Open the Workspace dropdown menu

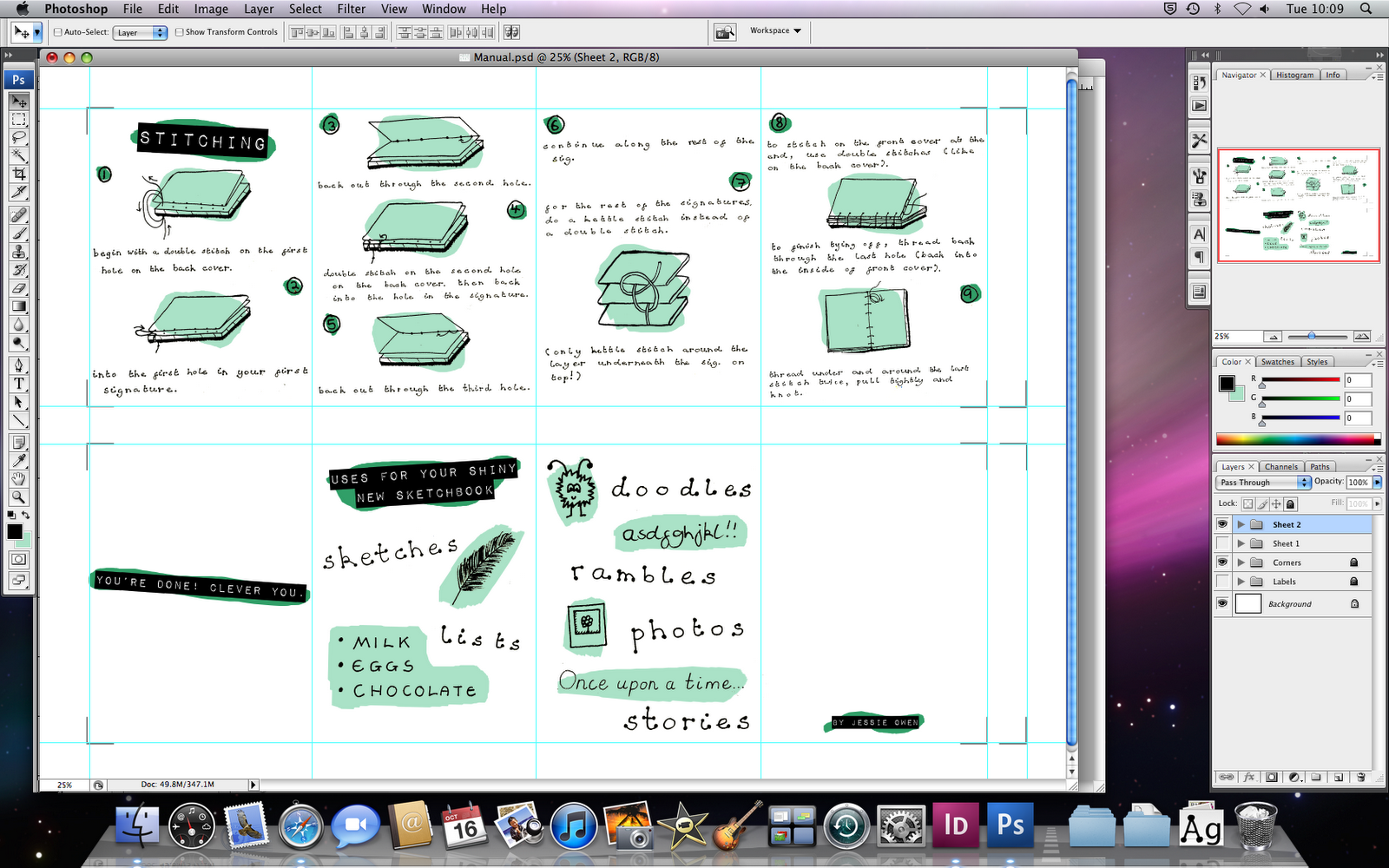coord(775,31)
